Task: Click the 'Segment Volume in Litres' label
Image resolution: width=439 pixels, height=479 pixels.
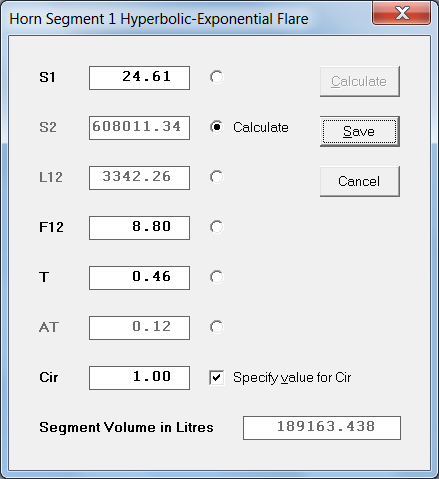Action: pos(126,427)
